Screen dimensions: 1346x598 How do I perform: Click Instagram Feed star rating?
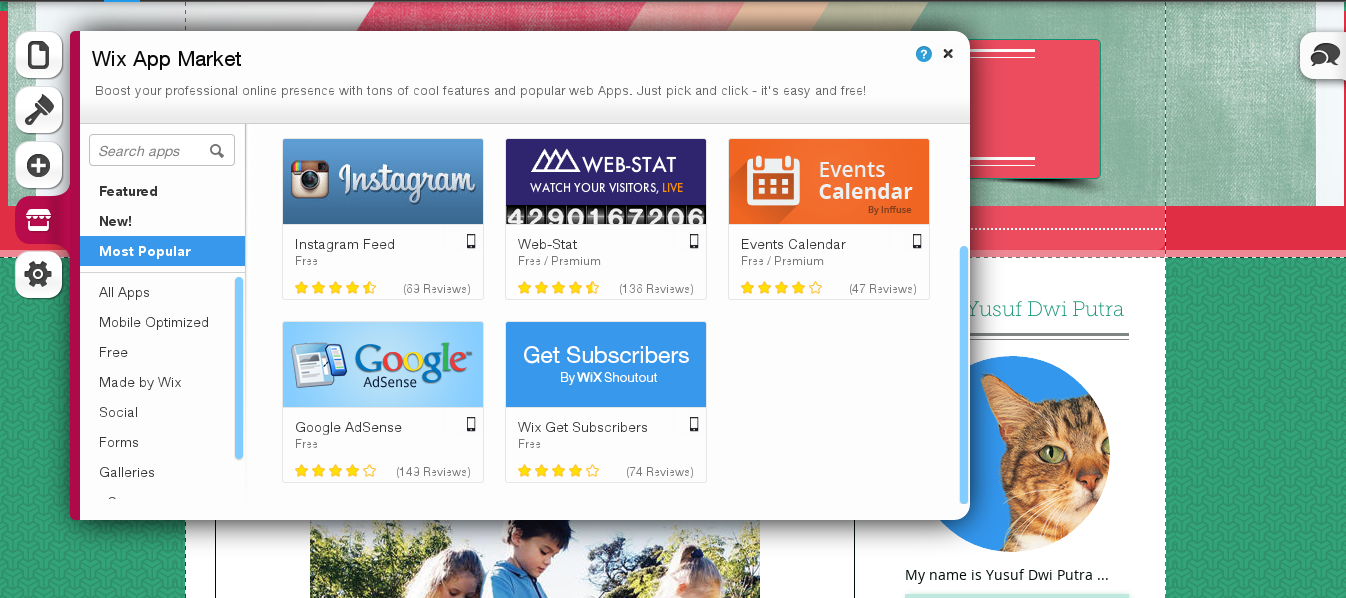pyautogui.click(x=335, y=288)
